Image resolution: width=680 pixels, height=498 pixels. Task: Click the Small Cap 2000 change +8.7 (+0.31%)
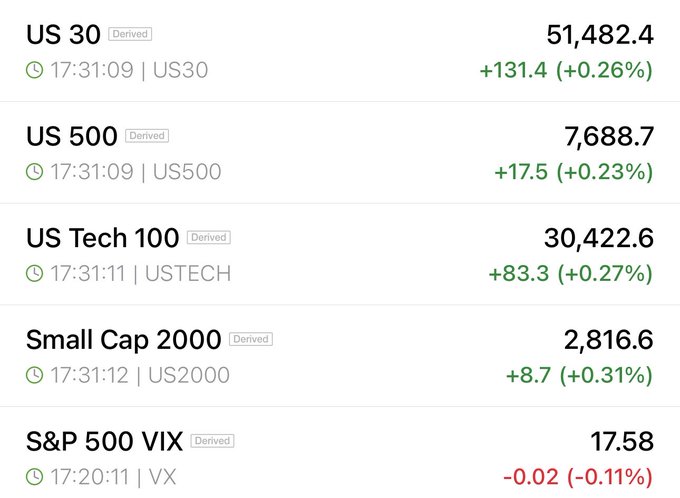[579, 375]
